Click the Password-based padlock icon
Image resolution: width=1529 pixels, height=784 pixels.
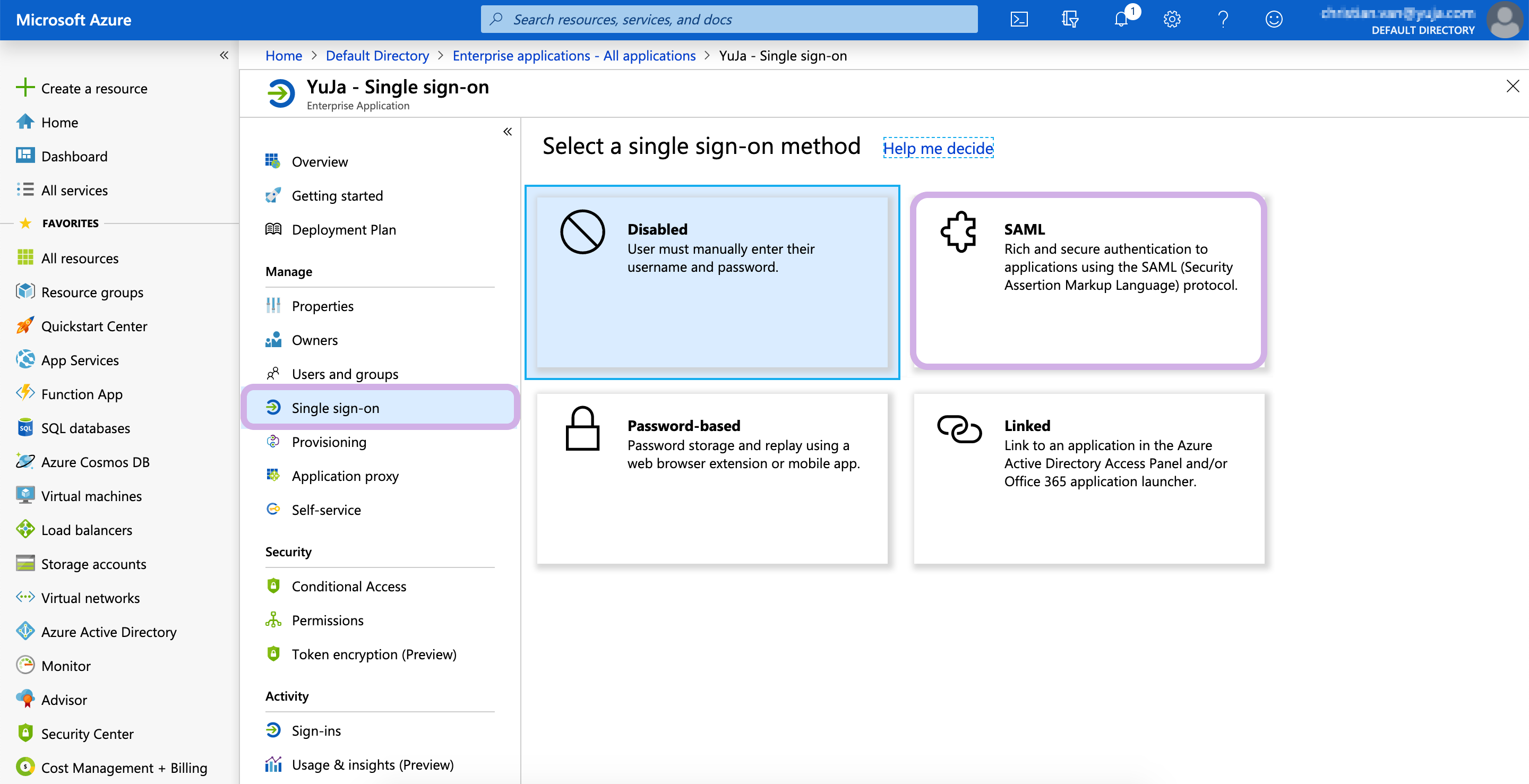(x=582, y=428)
